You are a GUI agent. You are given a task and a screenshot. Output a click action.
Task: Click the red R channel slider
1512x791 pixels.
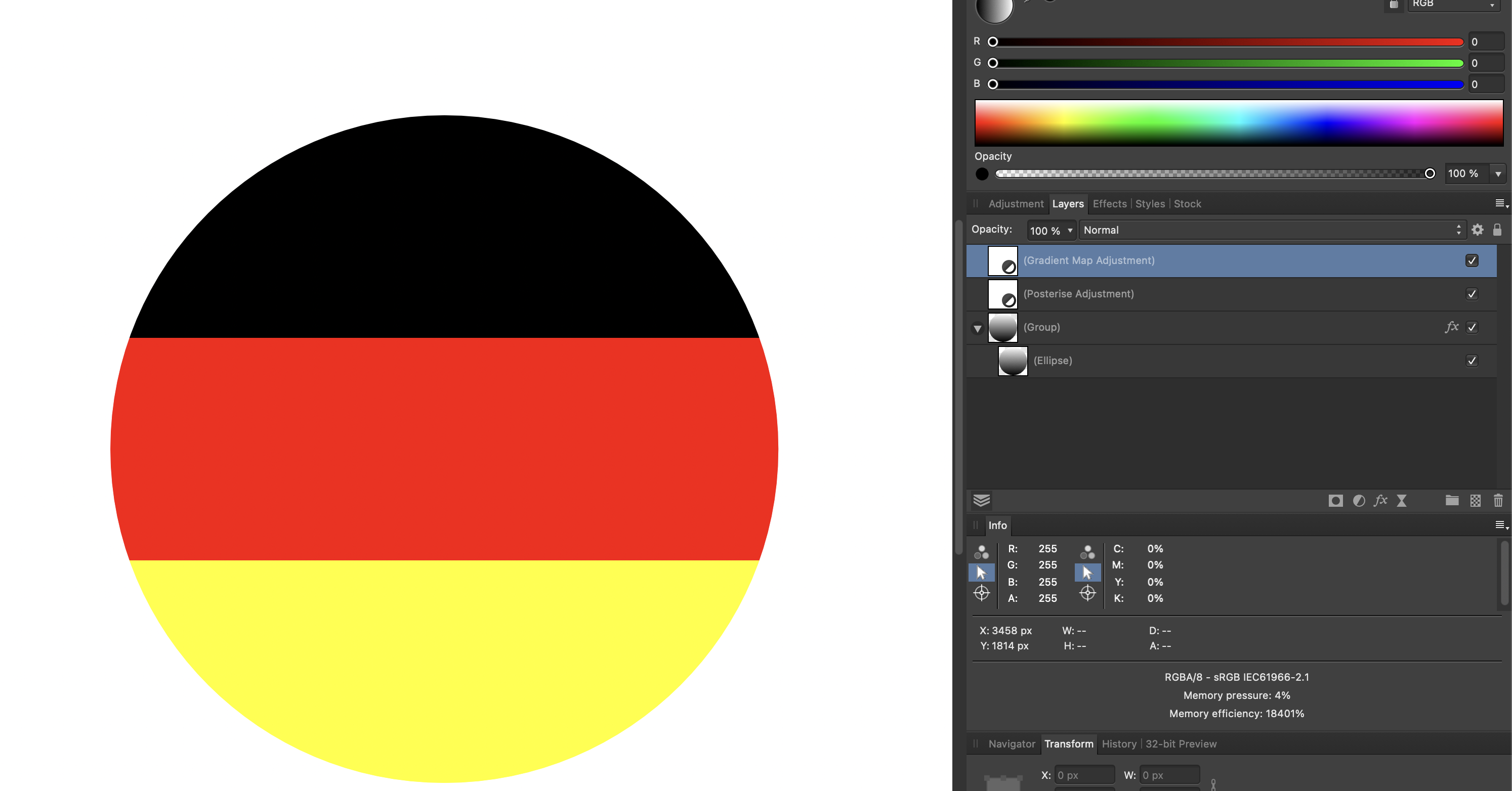[1227, 41]
